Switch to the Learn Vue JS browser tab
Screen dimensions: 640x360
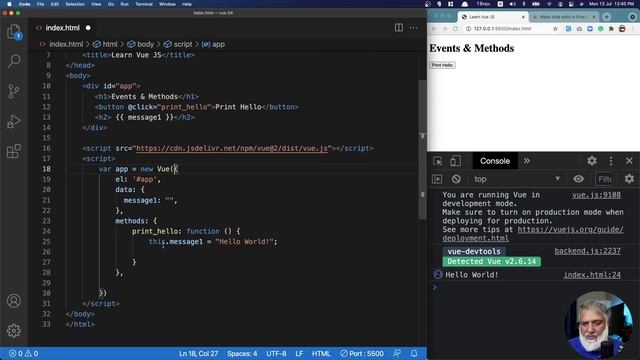(x=492, y=17)
